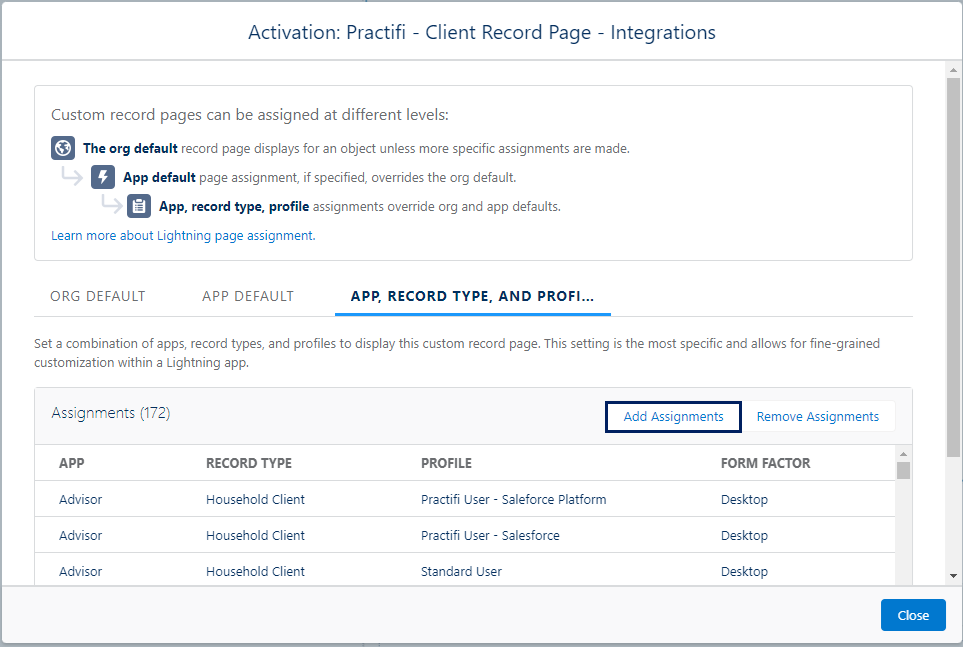Select App, Record Type, and Profile tab
This screenshot has width=963, height=647.
tap(472, 296)
